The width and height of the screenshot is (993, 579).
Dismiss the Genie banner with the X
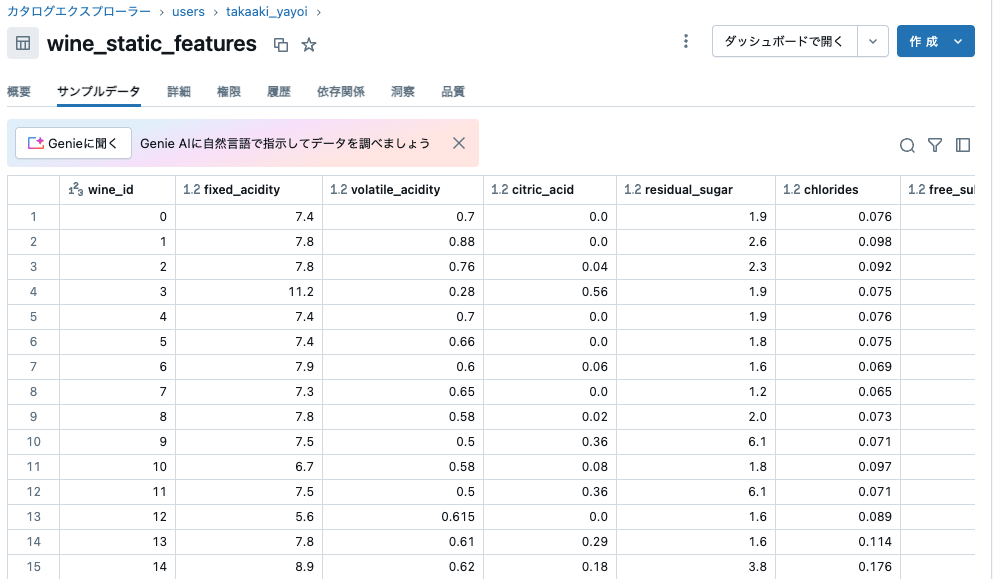tap(459, 143)
